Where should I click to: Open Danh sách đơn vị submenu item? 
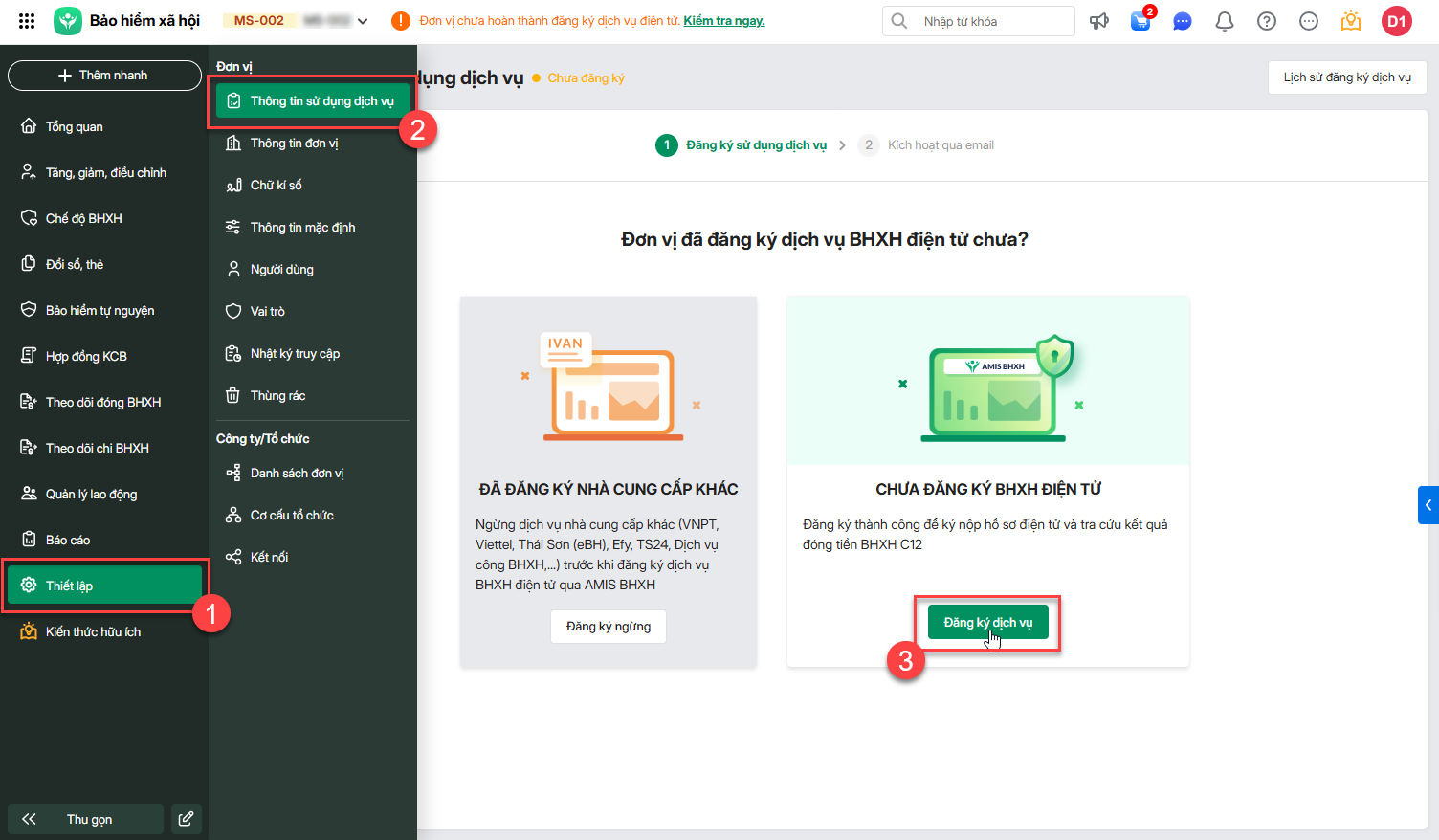click(313, 473)
